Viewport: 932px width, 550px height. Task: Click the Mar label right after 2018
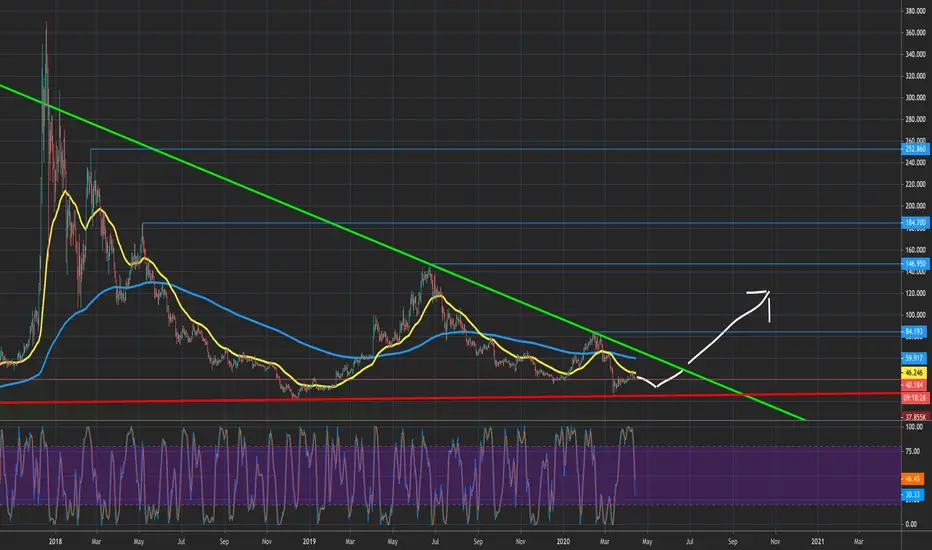[x=96, y=542]
